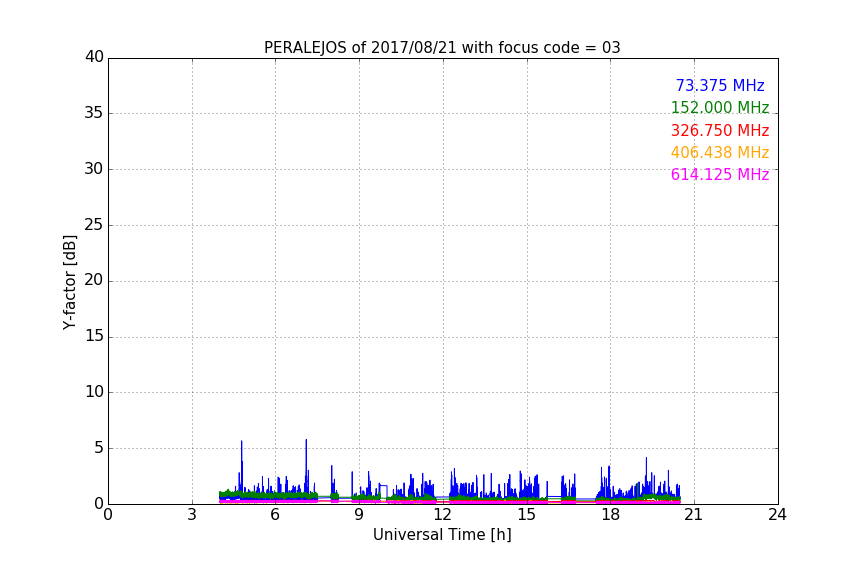The image size is (864, 576).
Task: Click the y-axis tick label 15
Action: tap(94, 336)
